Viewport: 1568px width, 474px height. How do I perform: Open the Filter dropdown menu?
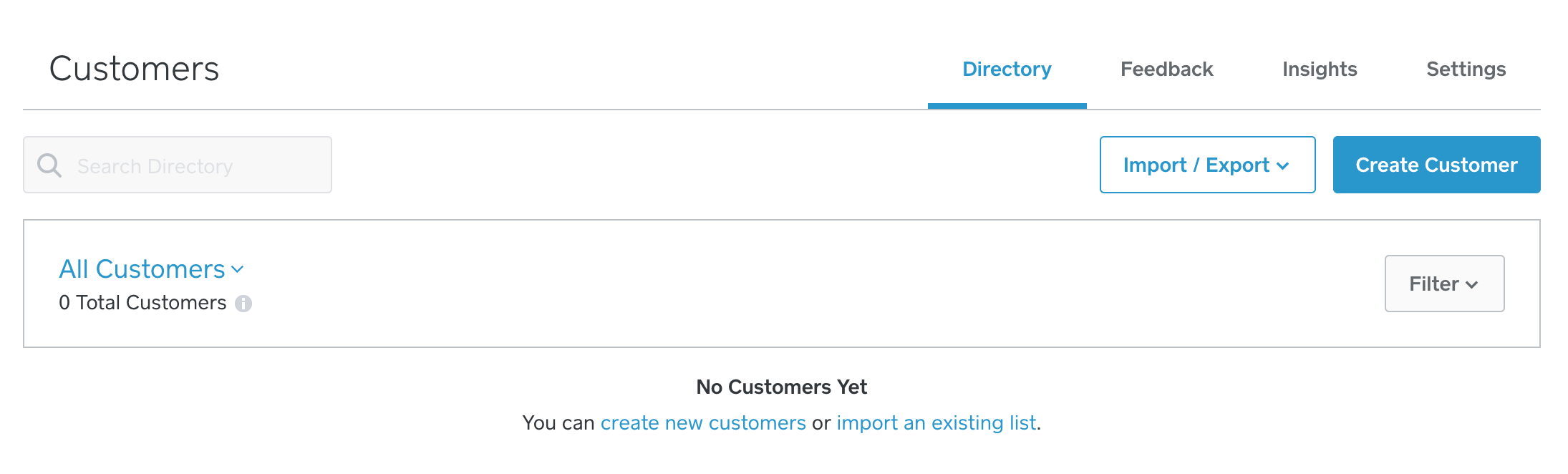pyautogui.click(x=1444, y=284)
